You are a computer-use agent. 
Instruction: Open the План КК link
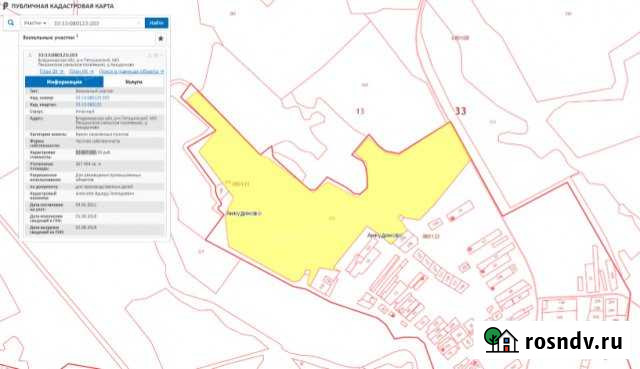tap(81, 71)
